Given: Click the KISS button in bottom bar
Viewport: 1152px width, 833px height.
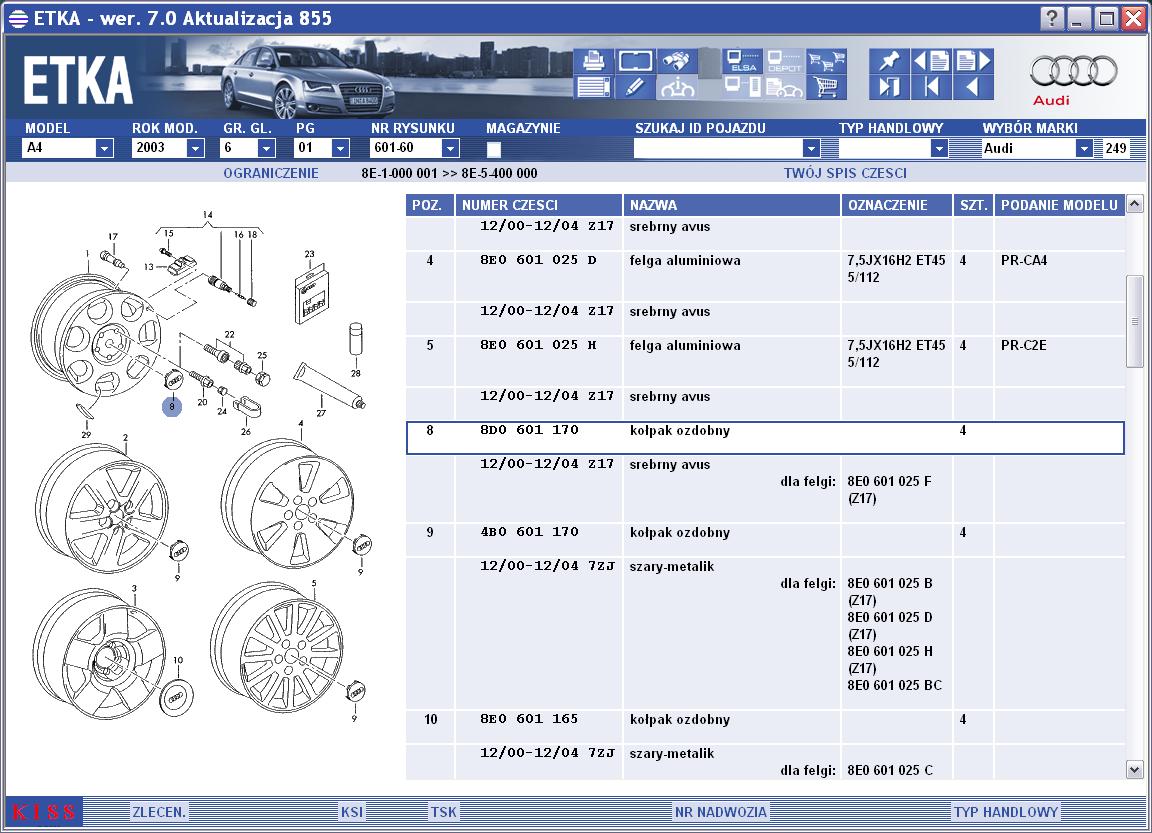Looking at the screenshot, I should pyautogui.click(x=44, y=812).
